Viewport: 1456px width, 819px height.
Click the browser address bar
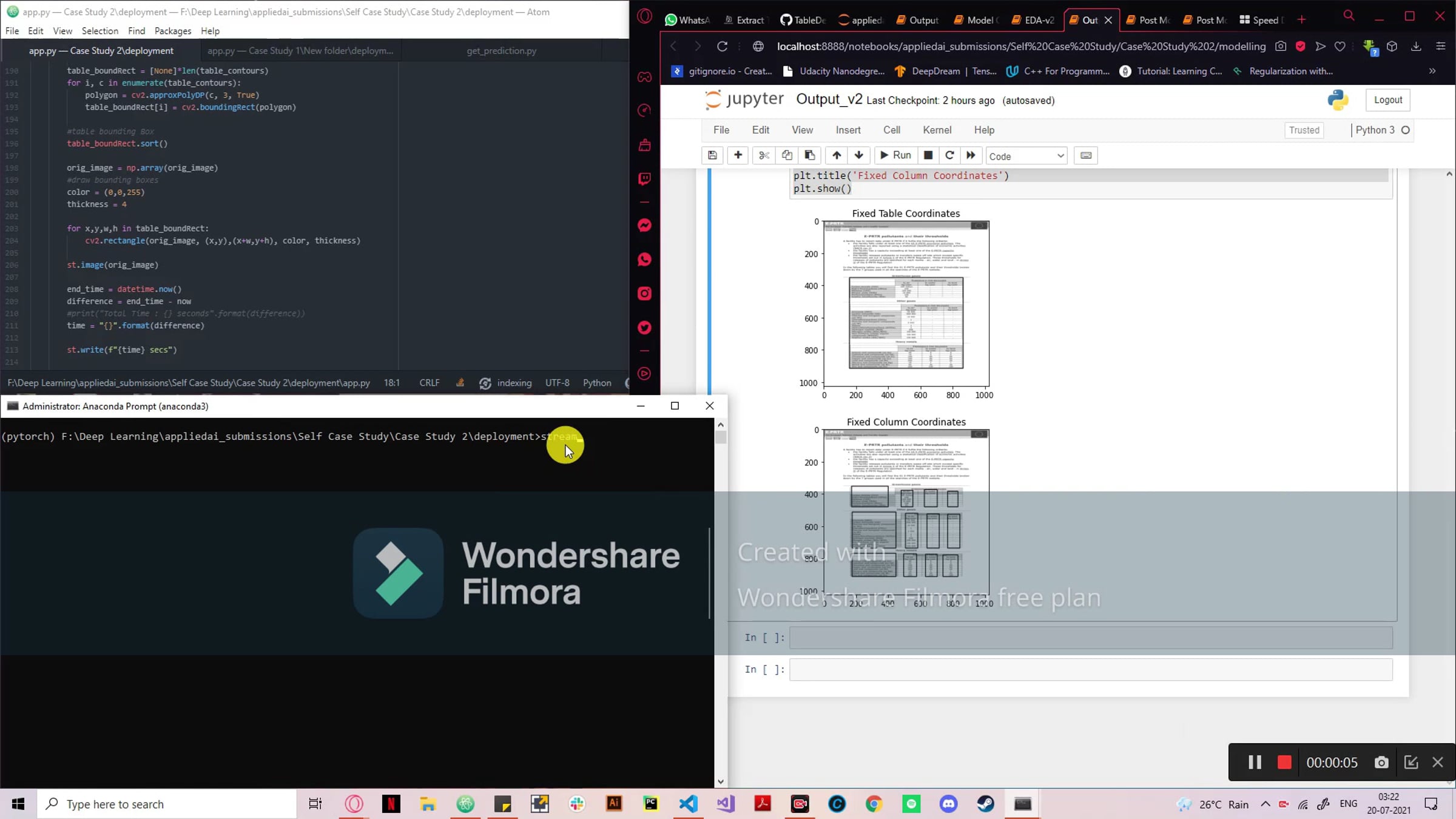pyautogui.click(x=1021, y=46)
